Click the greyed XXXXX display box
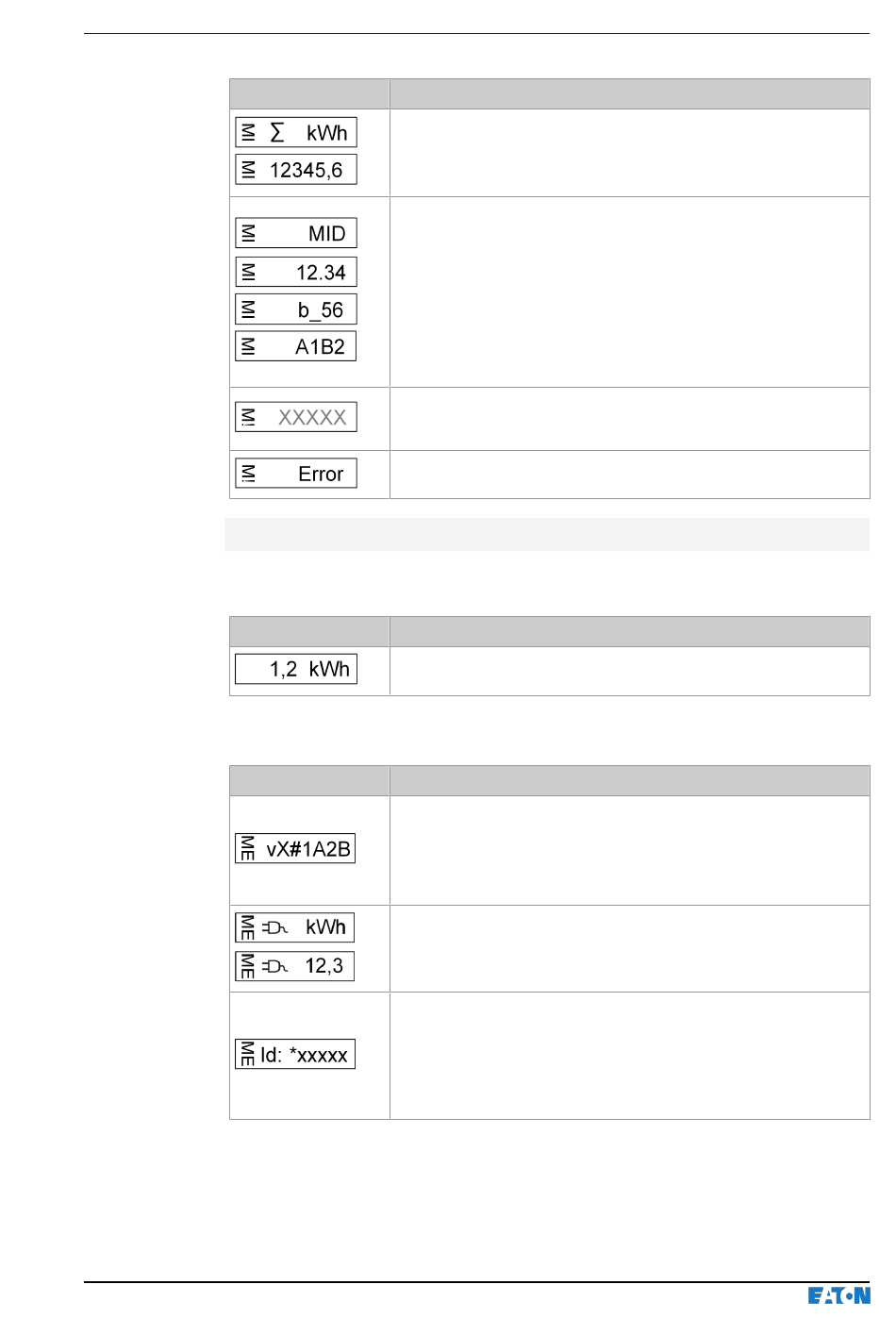Image resolution: width=896 pixels, height=1318 pixels. (296, 417)
